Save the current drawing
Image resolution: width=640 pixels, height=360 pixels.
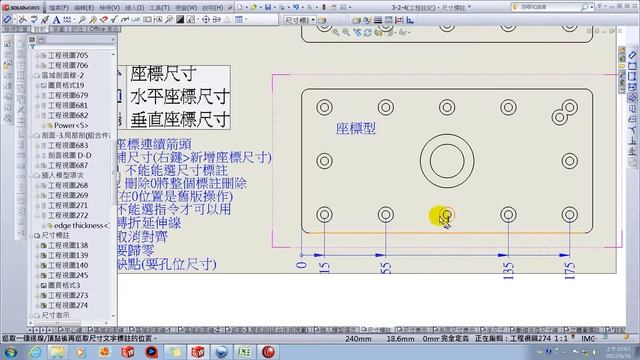(x=268, y=7)
